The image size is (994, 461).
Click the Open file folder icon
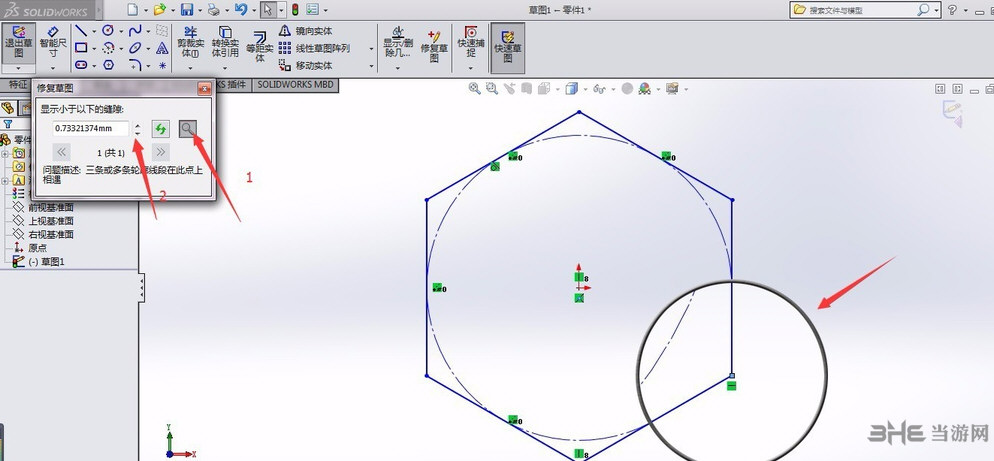pyautogui.click(x=160, y=10)
